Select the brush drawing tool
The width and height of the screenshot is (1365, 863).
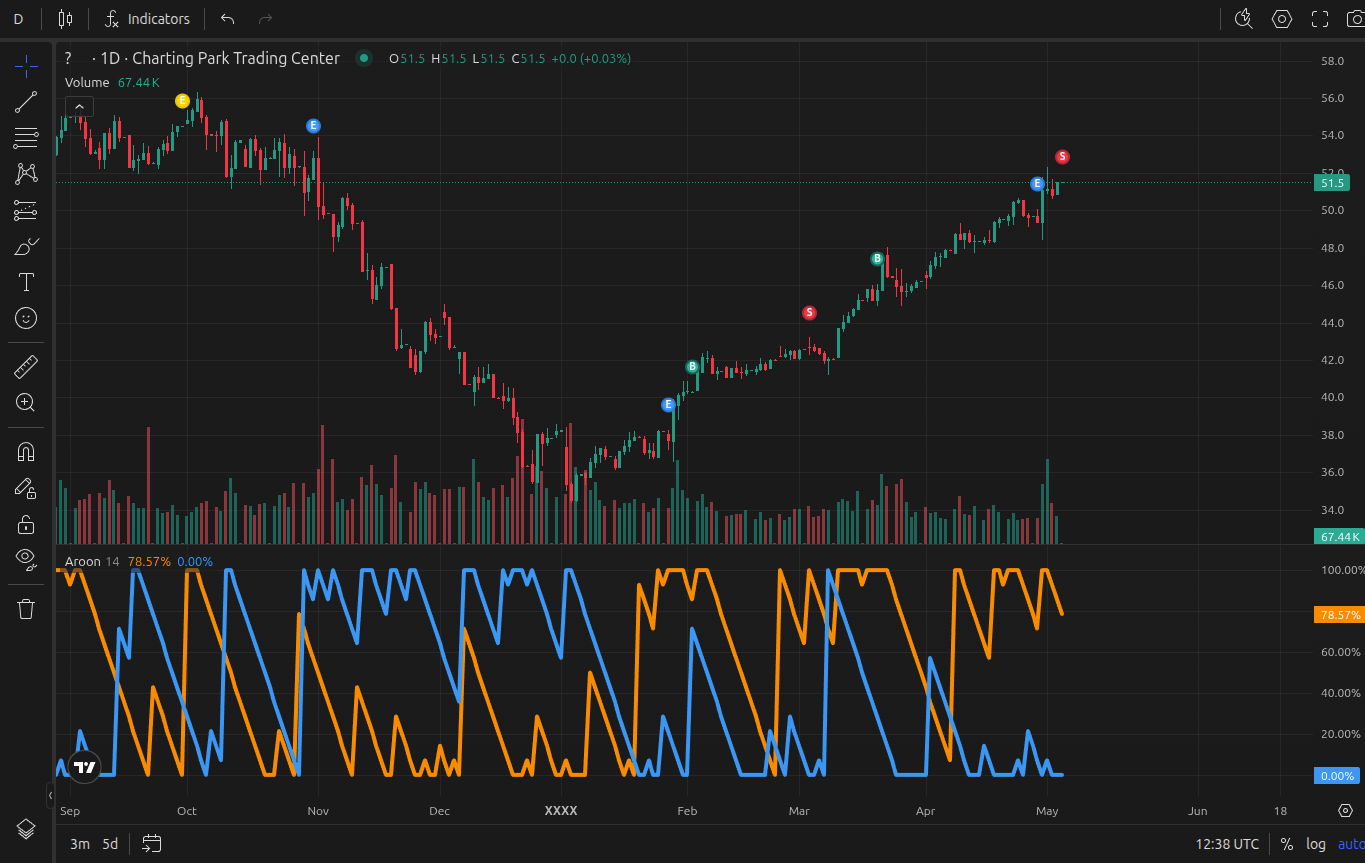coord(26,246)
